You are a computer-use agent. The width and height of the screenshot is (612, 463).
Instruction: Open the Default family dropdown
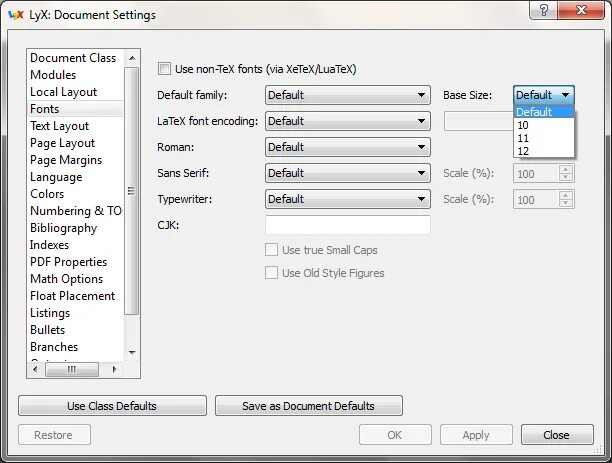pos(347,95)
